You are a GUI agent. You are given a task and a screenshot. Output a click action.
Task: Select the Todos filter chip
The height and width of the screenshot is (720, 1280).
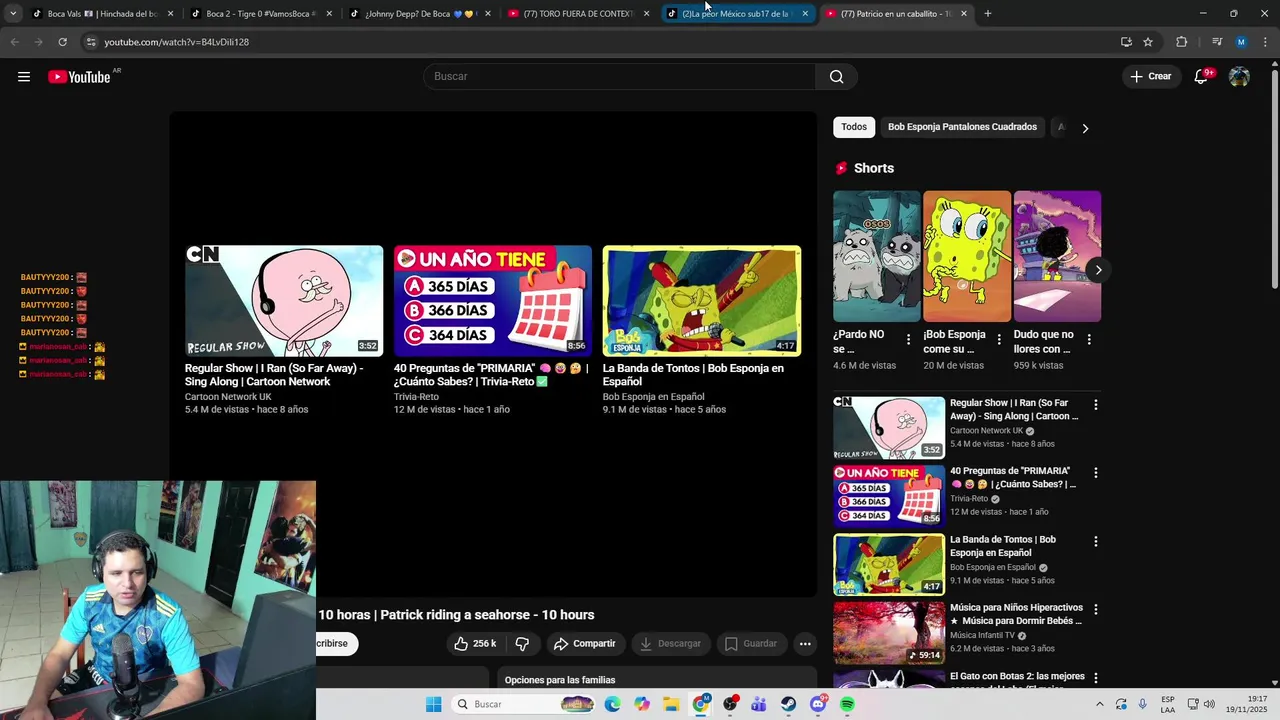854,127
